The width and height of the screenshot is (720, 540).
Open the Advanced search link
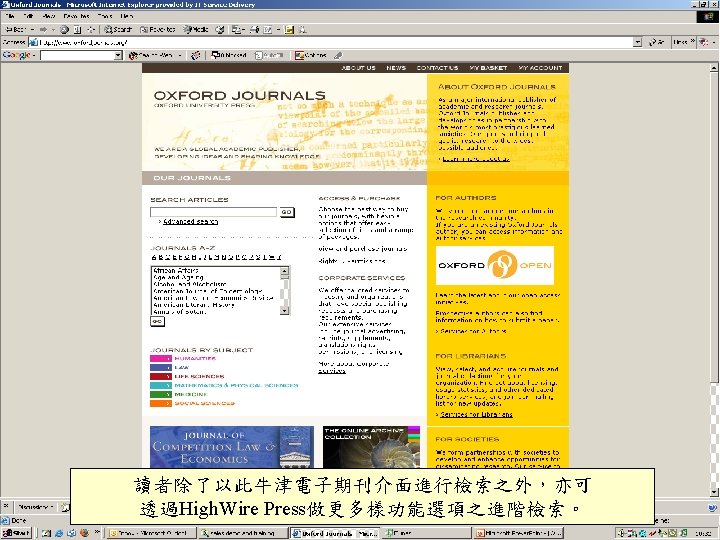[190, 222]
